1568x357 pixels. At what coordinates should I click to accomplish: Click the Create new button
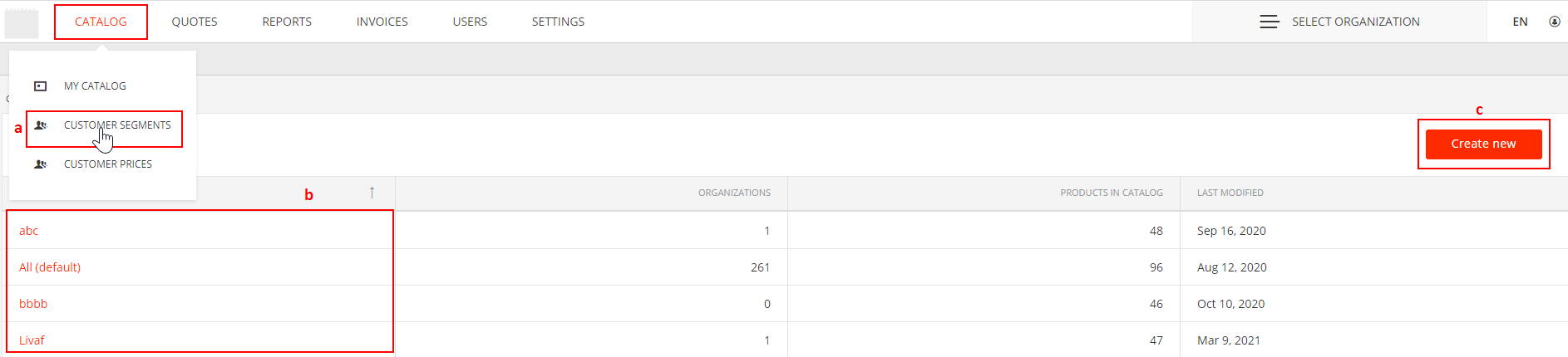(x=1483, y=144)
